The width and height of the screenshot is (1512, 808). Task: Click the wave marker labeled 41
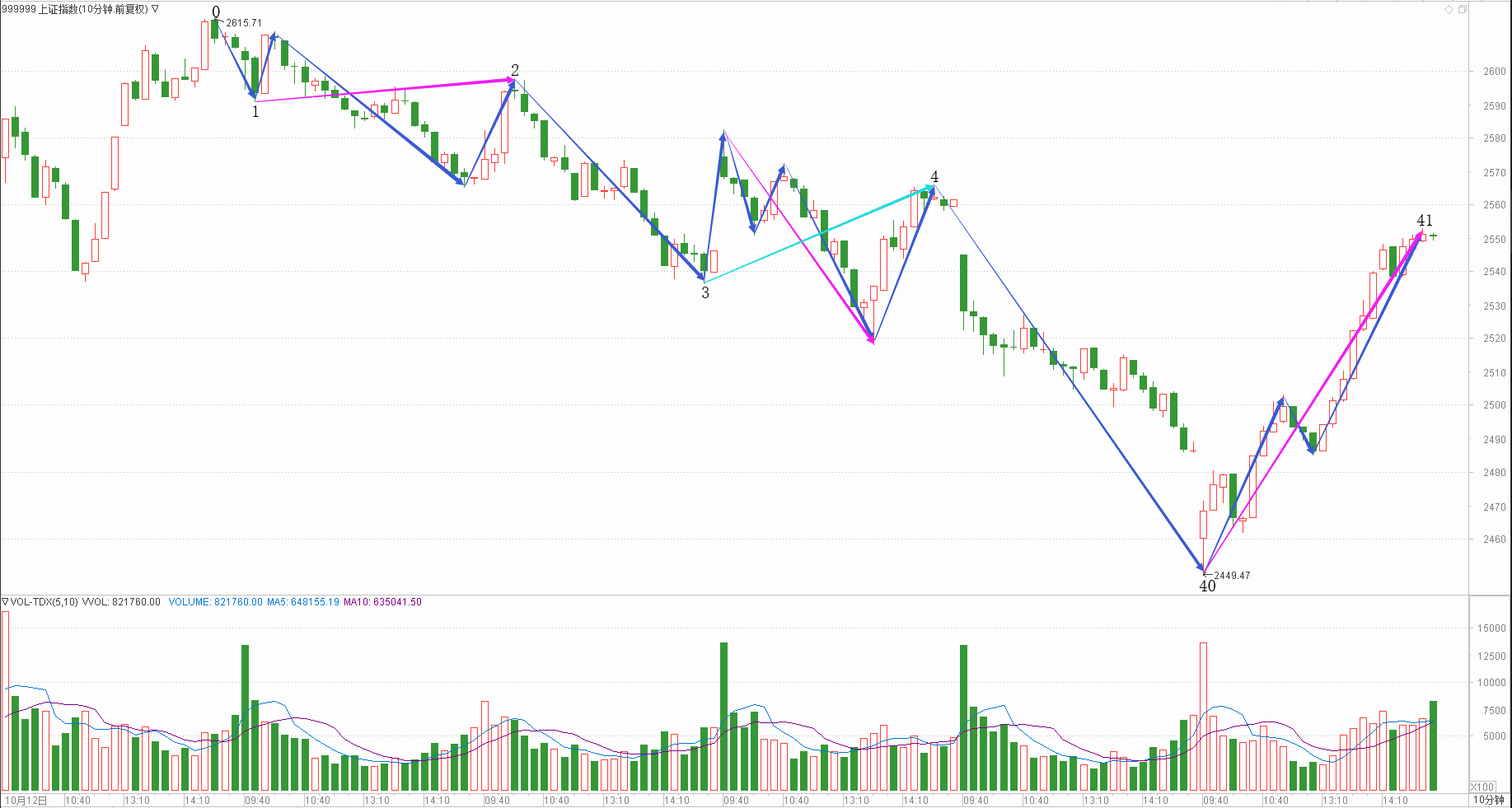pyautogui.click(x=1425, y=221)
